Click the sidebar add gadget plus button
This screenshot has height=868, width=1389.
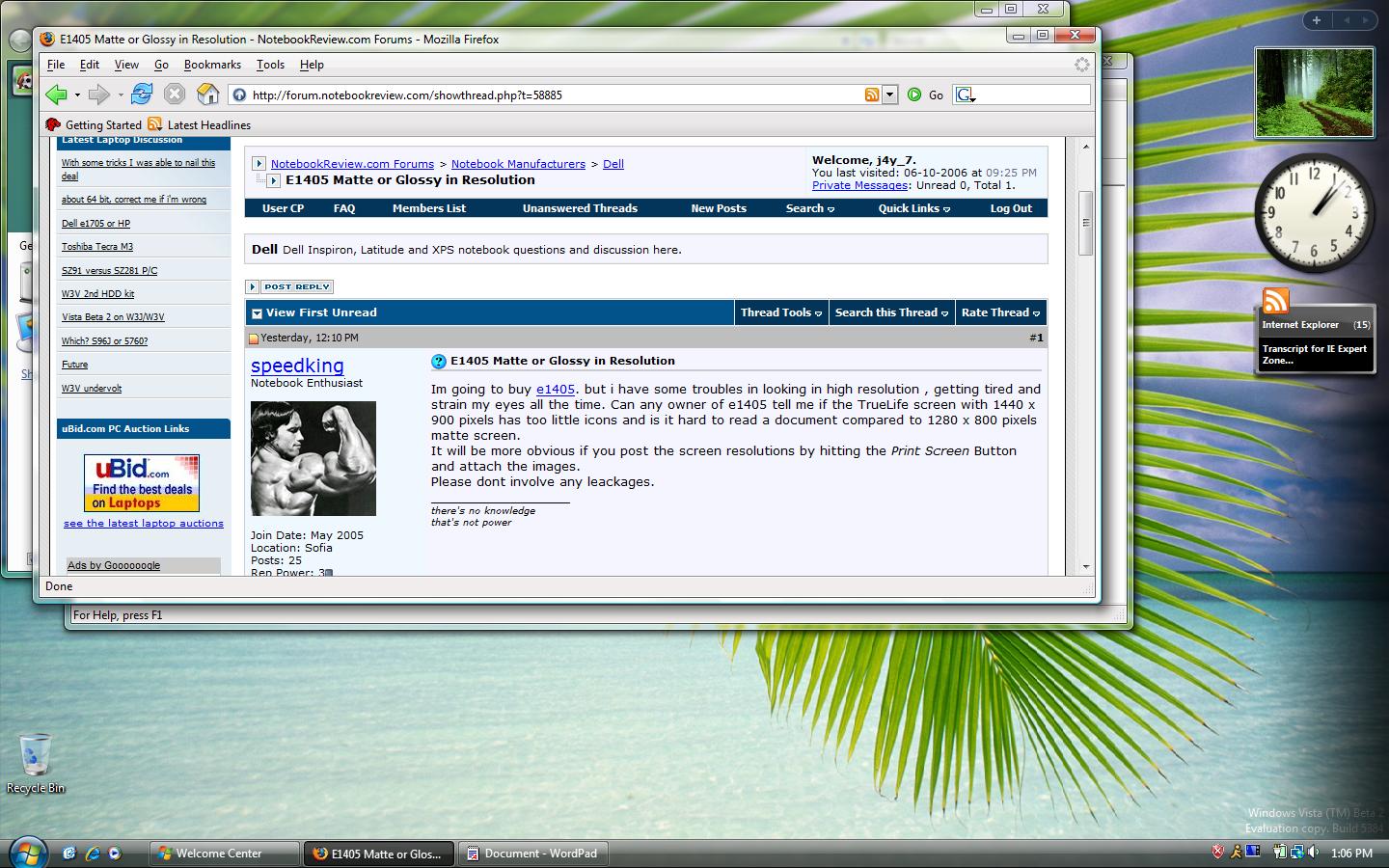coord(1316,19)
